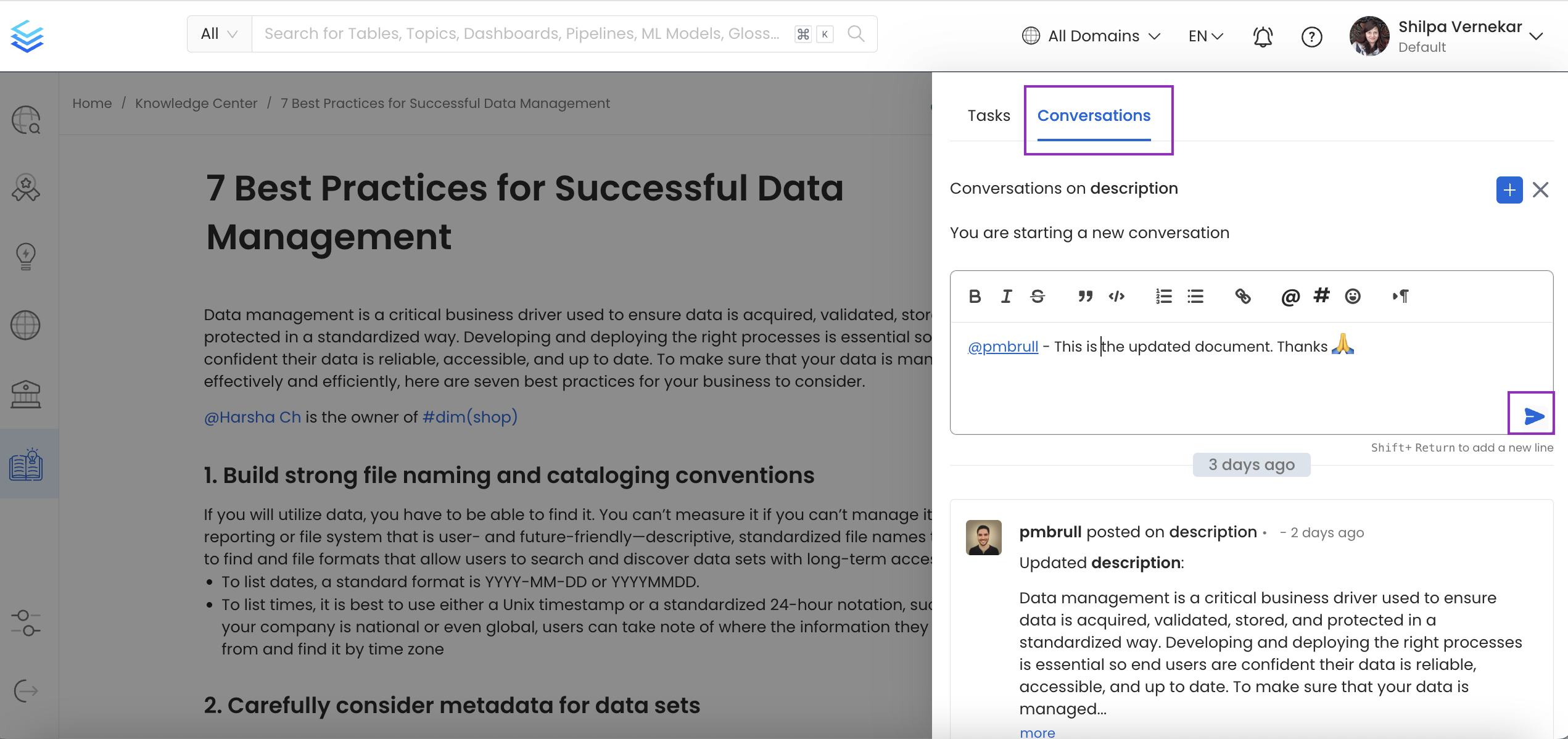Switch to the Tasks tab
The height and width of the screenshot is (739, 1568).
click(988, 115)
